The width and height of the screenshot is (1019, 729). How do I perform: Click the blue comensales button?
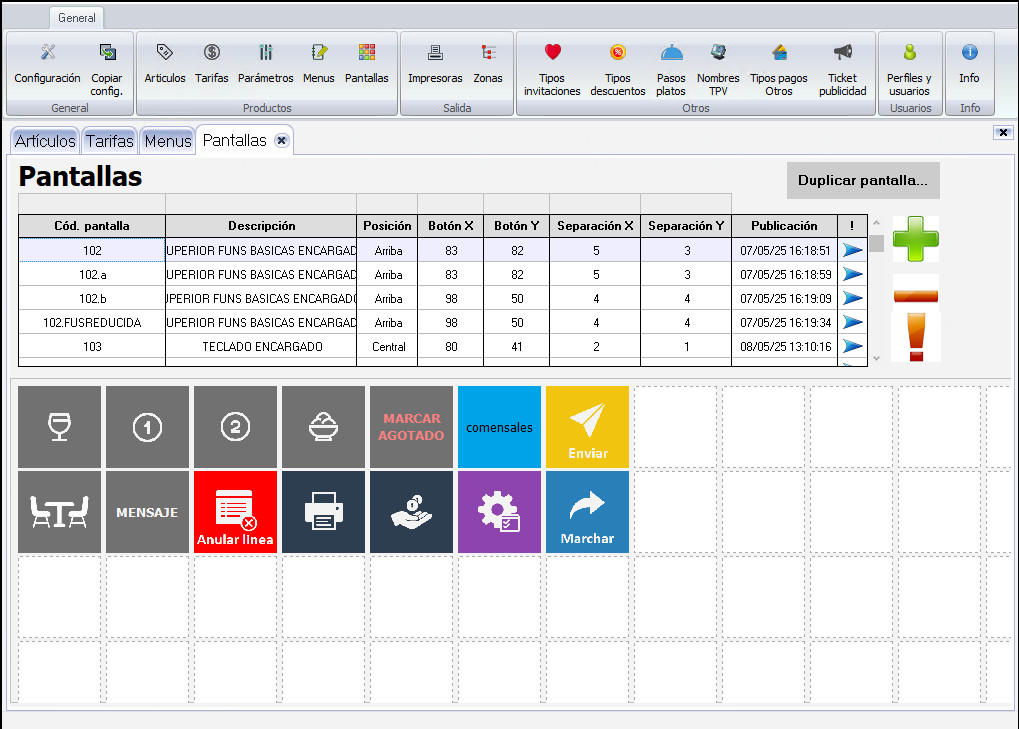(499, 427)
